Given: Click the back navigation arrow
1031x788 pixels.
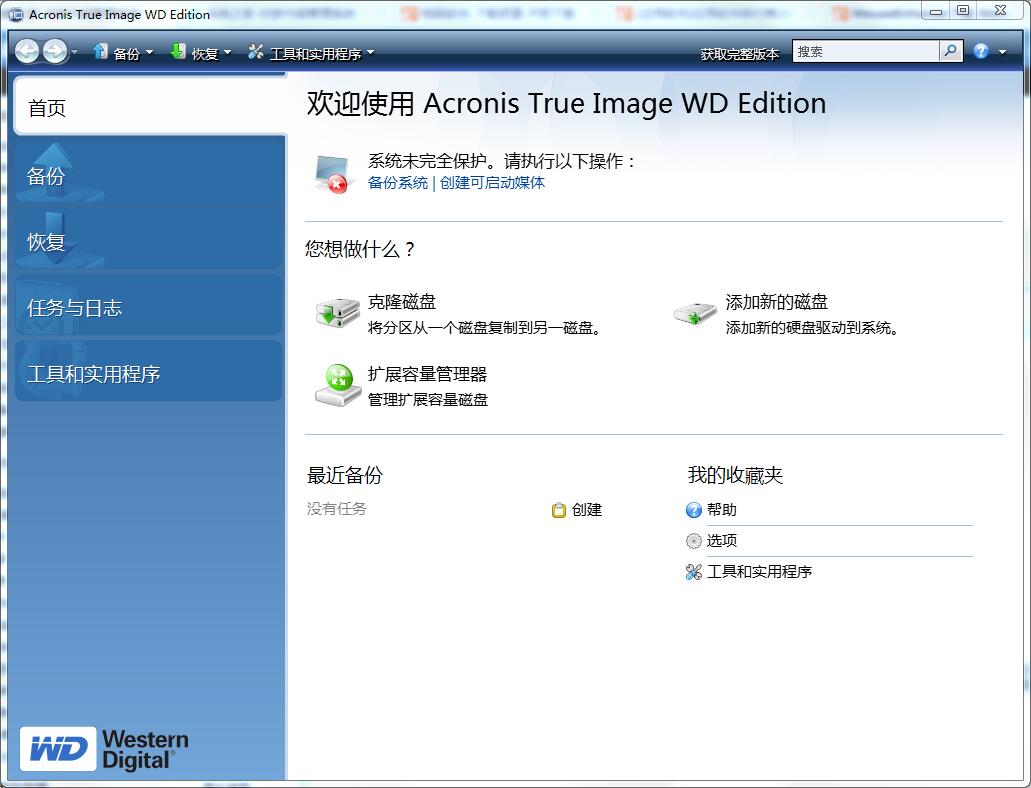Looking at the screenshot, I should coord(27,51).
